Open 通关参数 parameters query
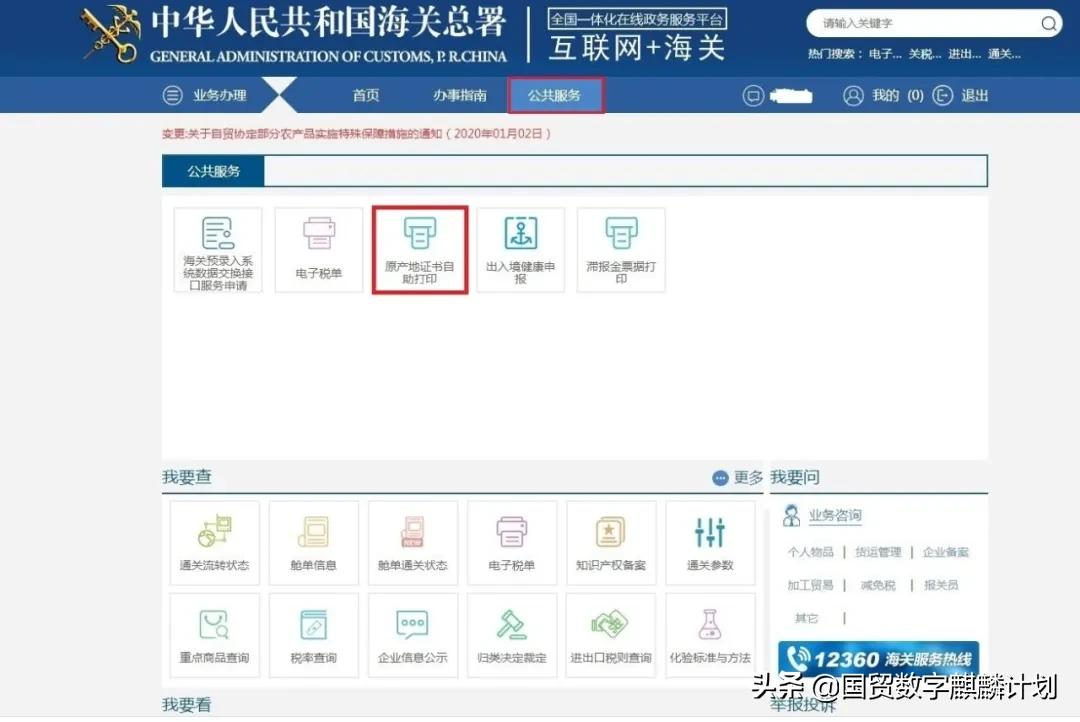The image size is (1080, 722). point(710,541)
